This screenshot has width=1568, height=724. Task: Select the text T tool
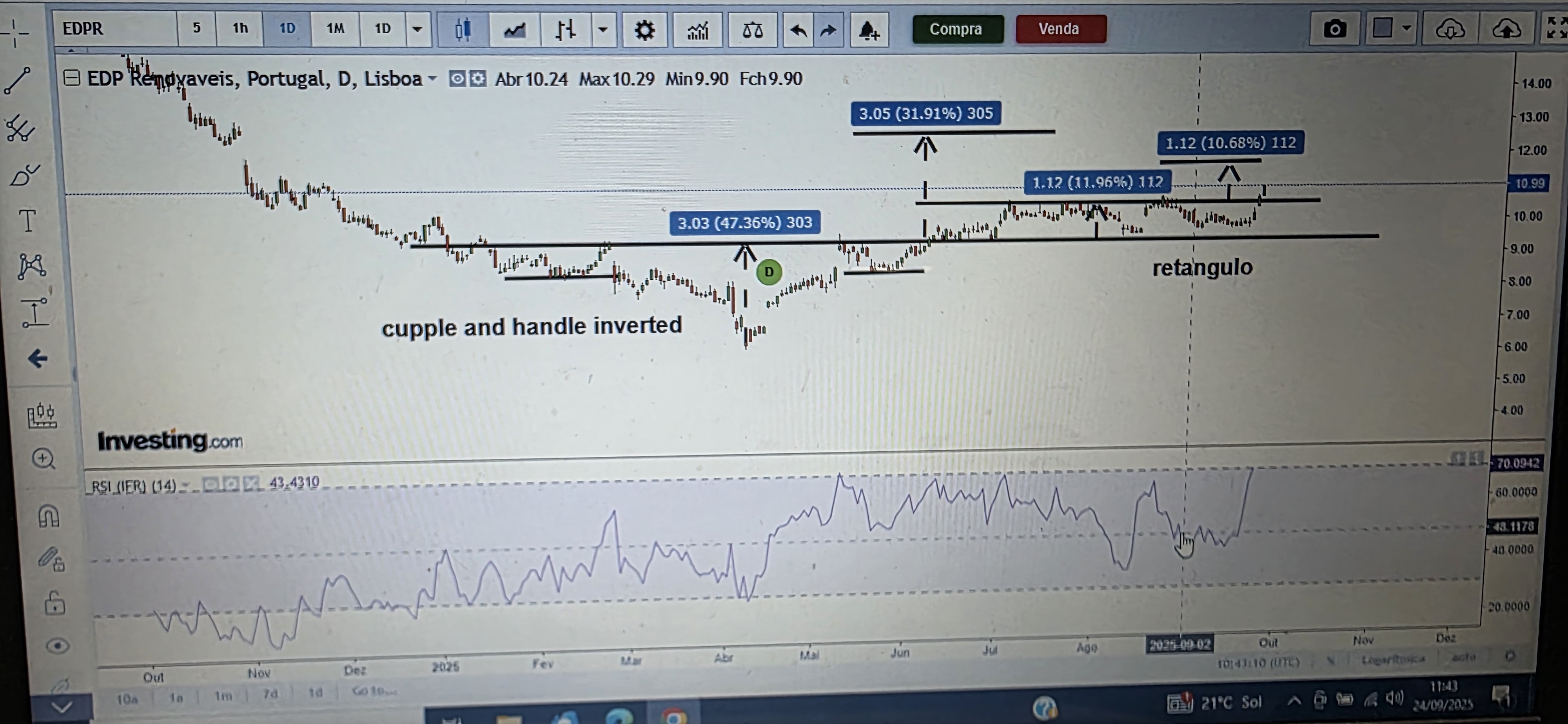coord(27,220)
